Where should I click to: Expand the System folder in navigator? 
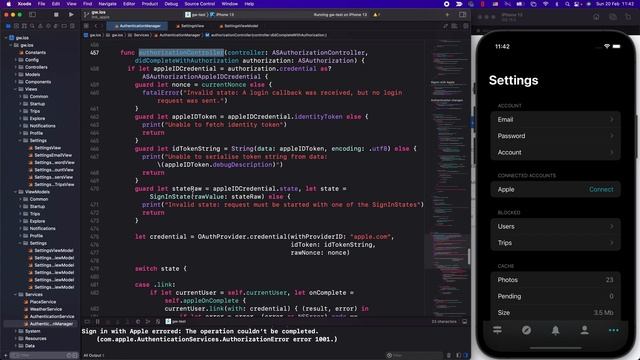16,331
